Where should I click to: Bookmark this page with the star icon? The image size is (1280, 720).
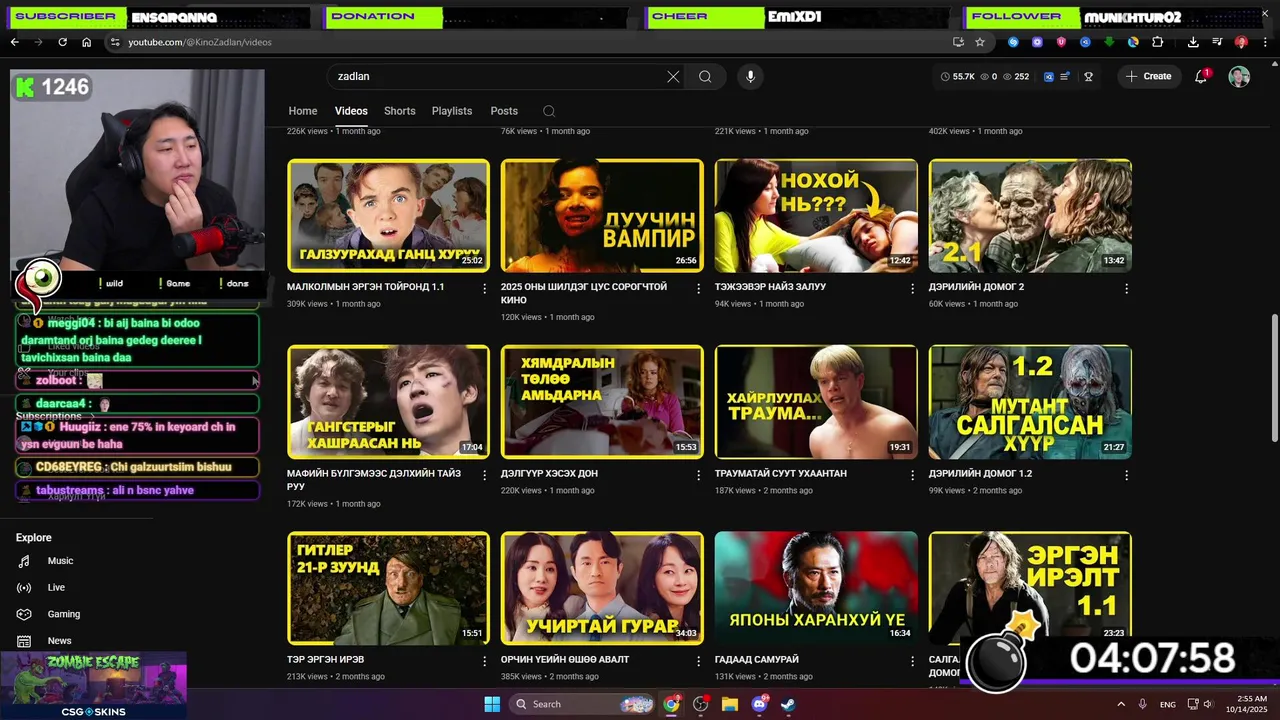click(x=980, y=42)
